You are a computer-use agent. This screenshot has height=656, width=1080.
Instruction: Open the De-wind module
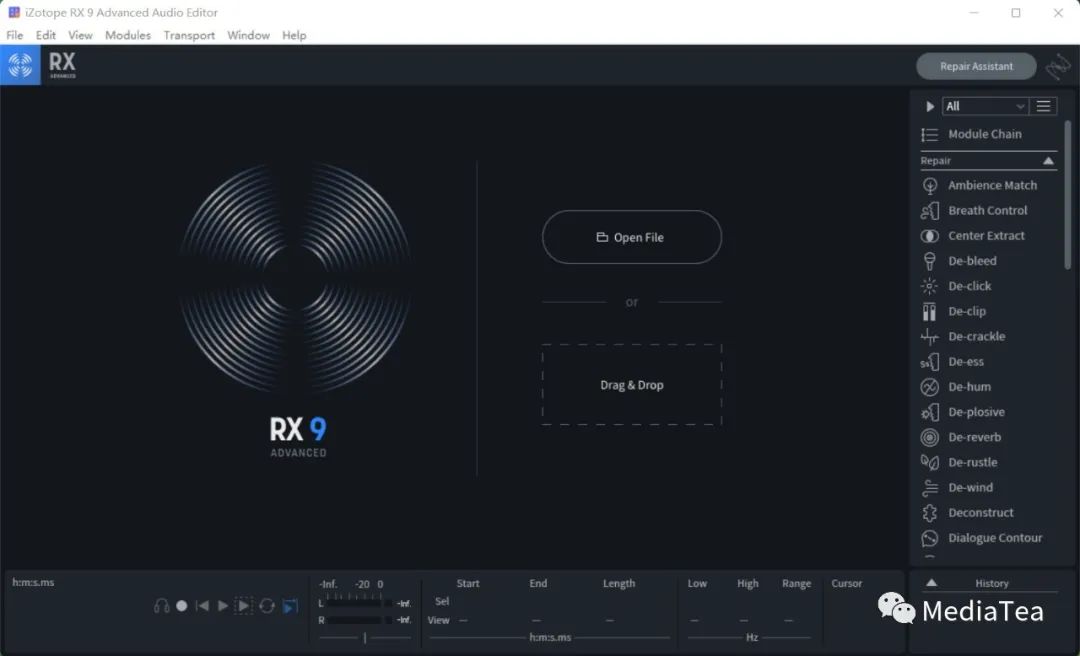(957, 488)
